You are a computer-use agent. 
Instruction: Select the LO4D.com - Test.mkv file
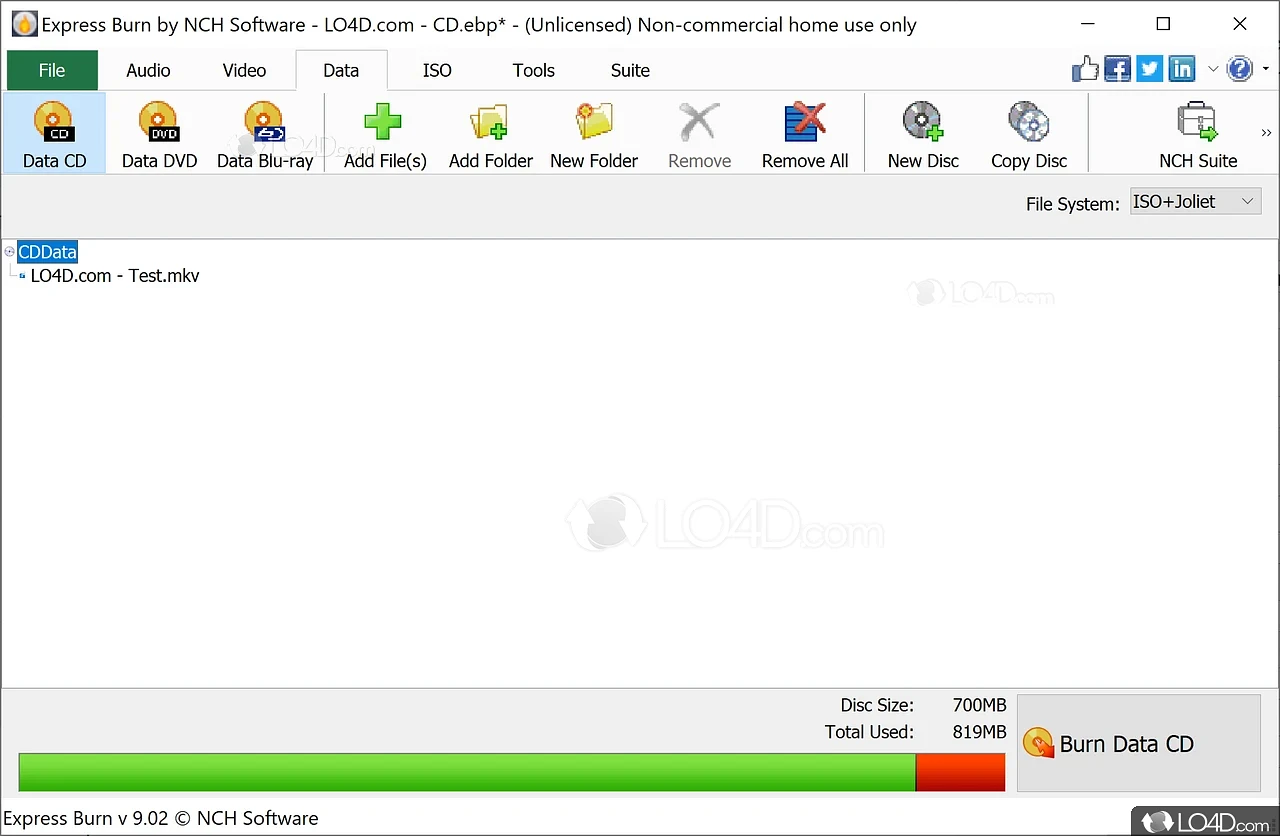click(x=115, y=276)
